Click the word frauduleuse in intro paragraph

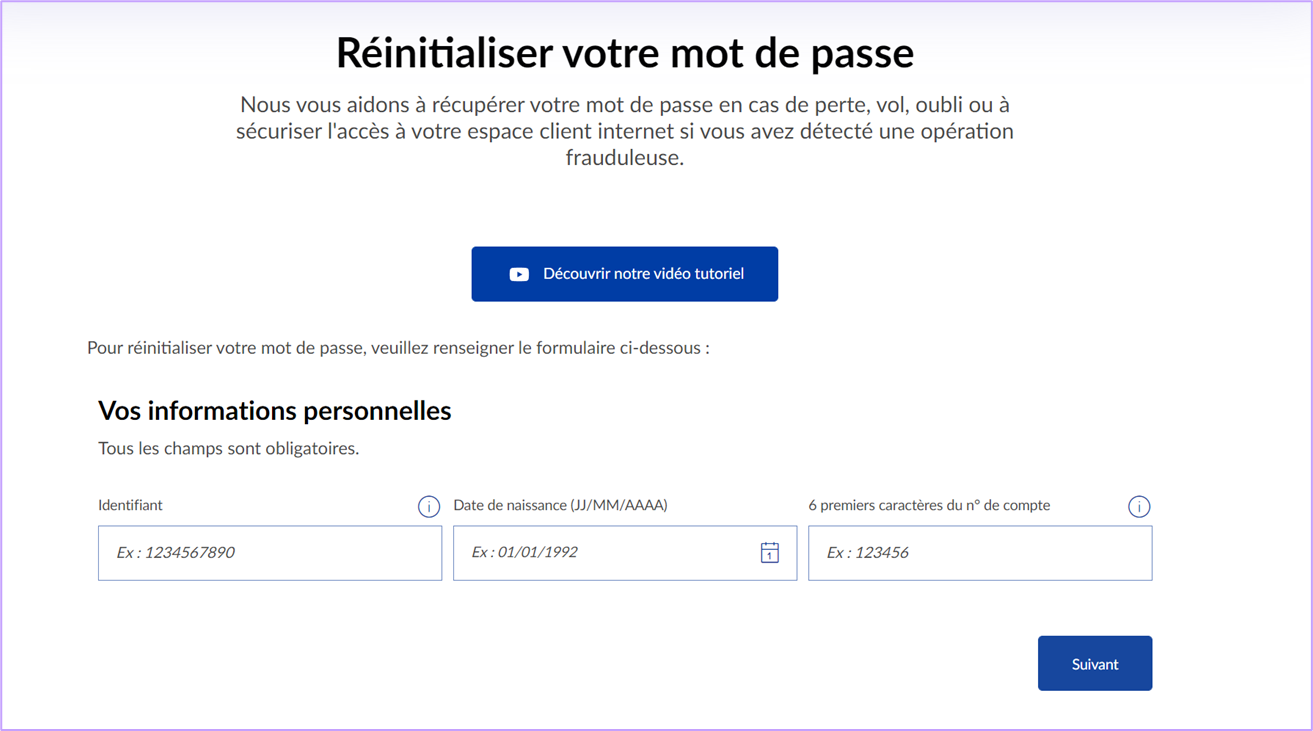(x=625, y=157)
